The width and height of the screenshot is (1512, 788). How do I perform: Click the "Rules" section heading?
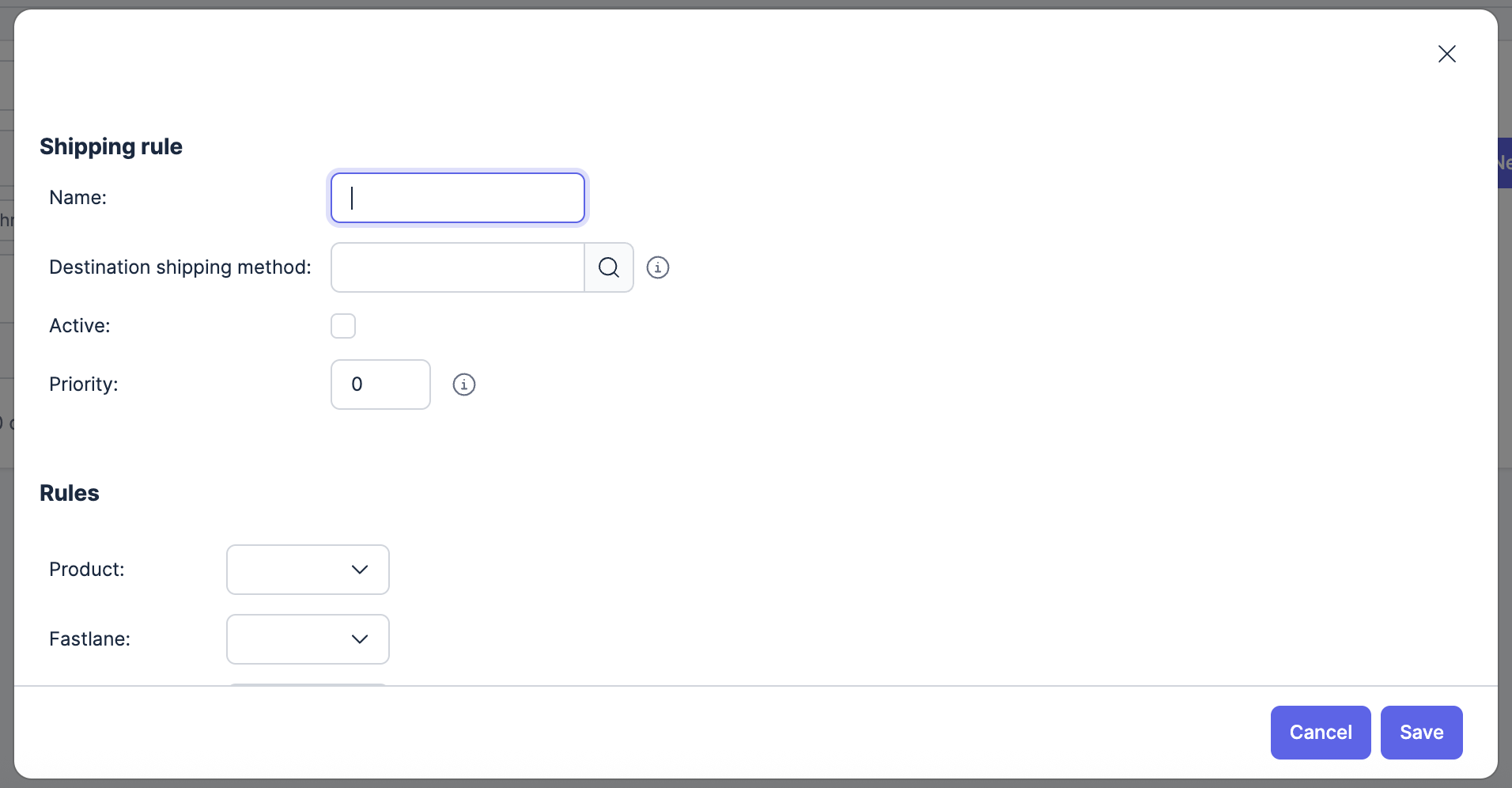(70, 493)
